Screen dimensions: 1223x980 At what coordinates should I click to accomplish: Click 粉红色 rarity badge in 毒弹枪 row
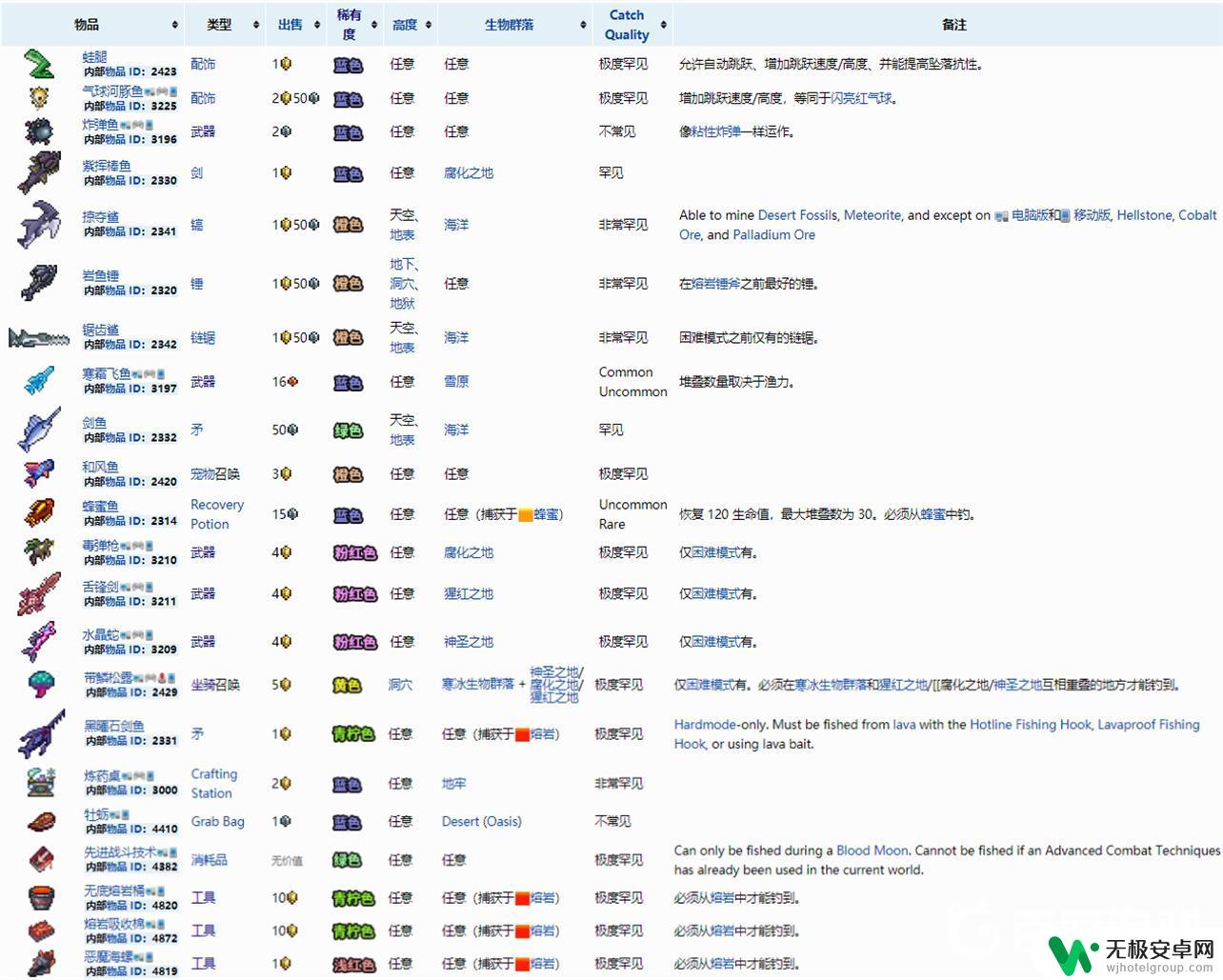355,552
